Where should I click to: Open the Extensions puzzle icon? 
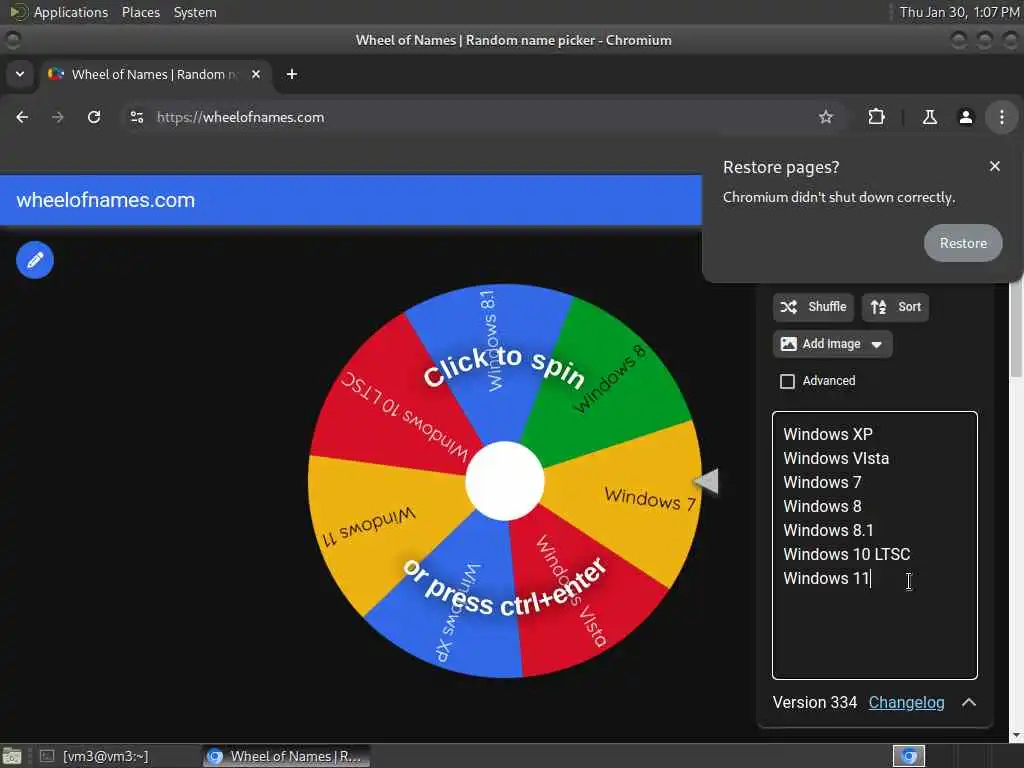[876, 118]
